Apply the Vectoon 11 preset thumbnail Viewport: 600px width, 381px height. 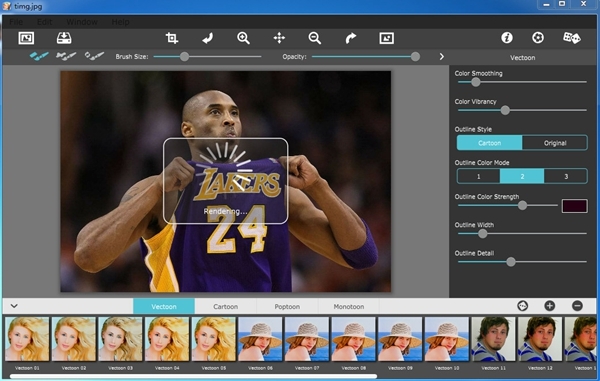click(494, 339)
